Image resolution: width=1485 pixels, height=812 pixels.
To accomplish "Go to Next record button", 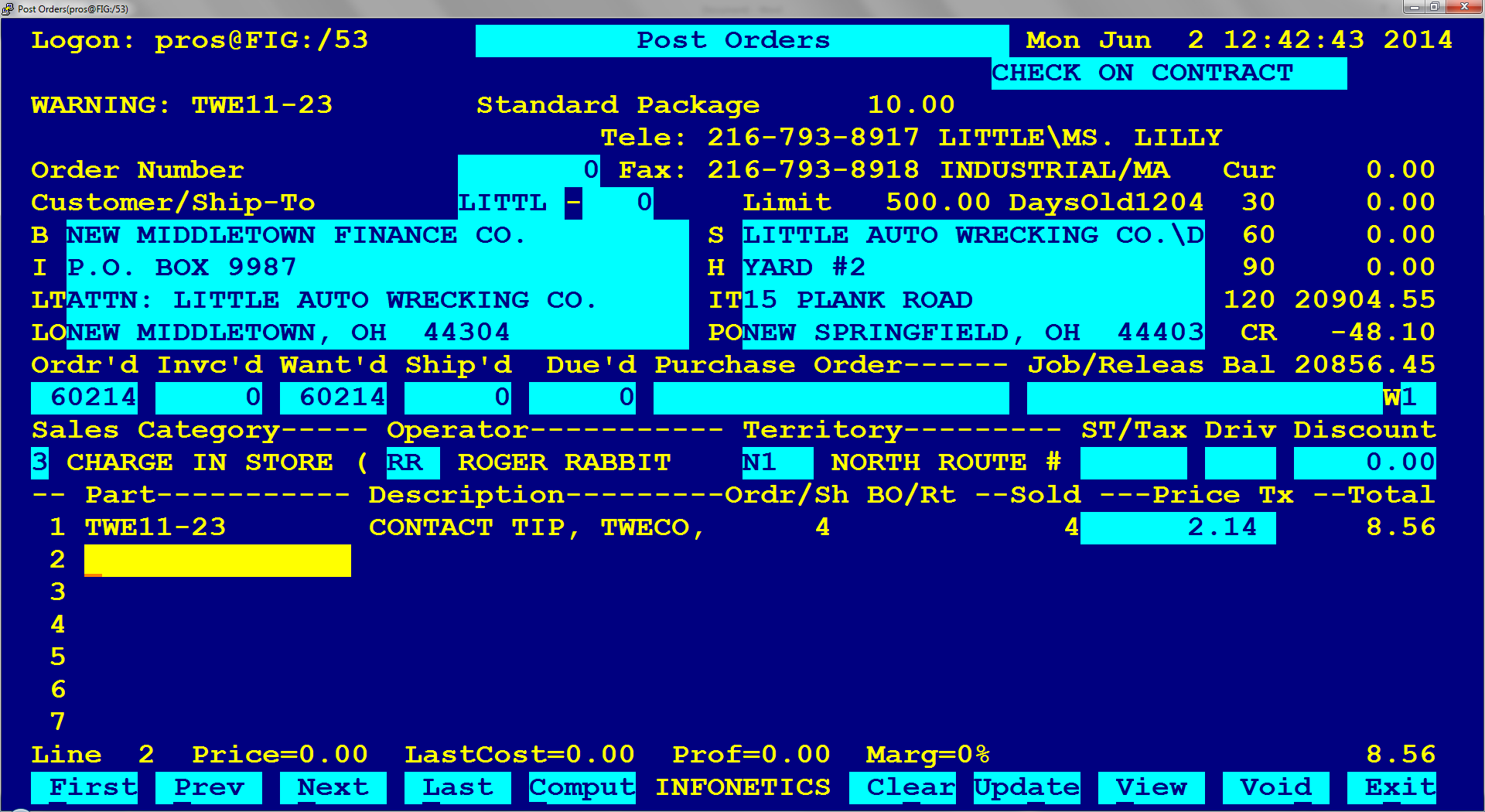I will pyautogui.click(x=333, y=787).
